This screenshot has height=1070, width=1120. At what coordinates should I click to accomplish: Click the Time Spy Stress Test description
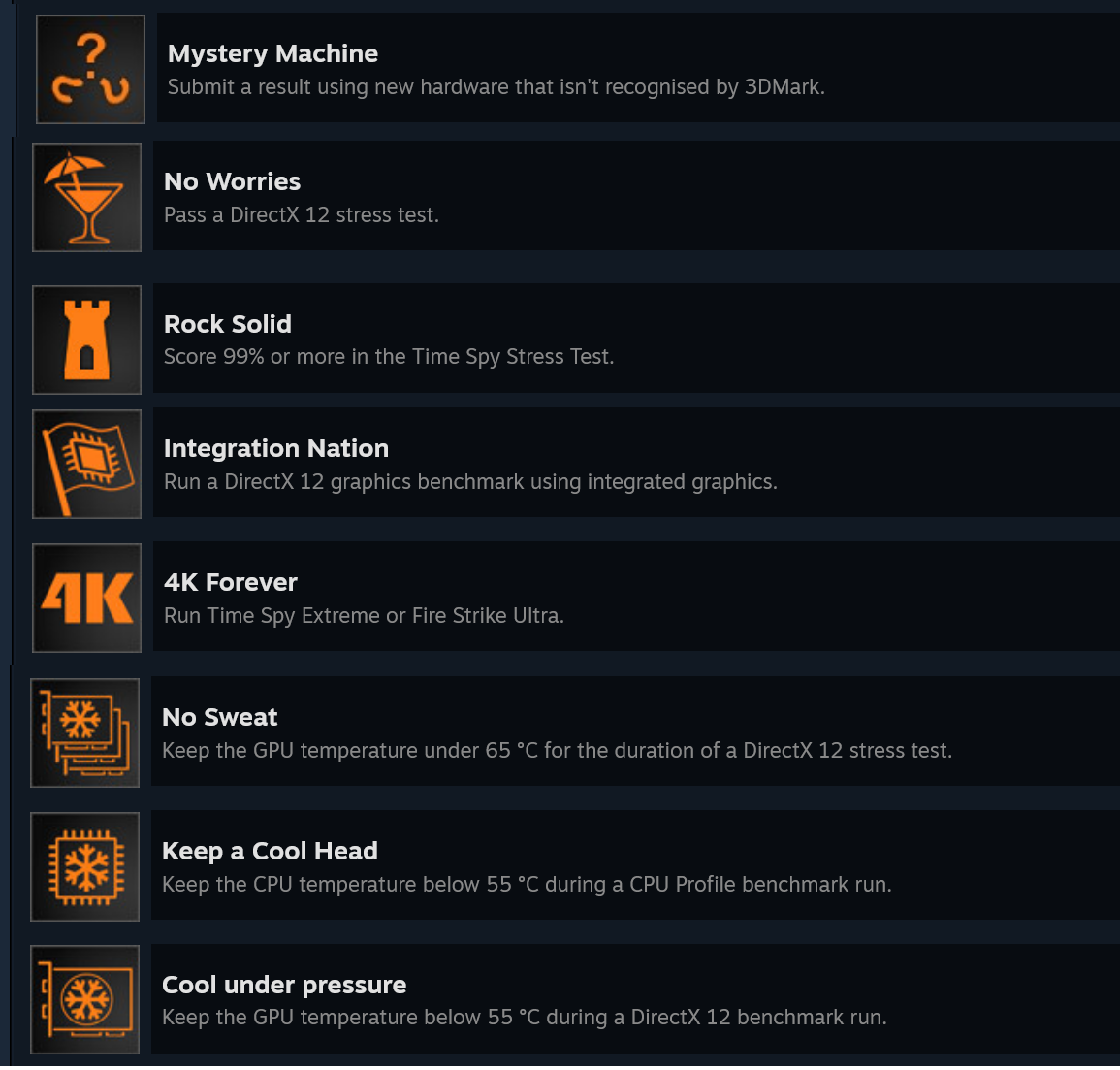(388, 357)
